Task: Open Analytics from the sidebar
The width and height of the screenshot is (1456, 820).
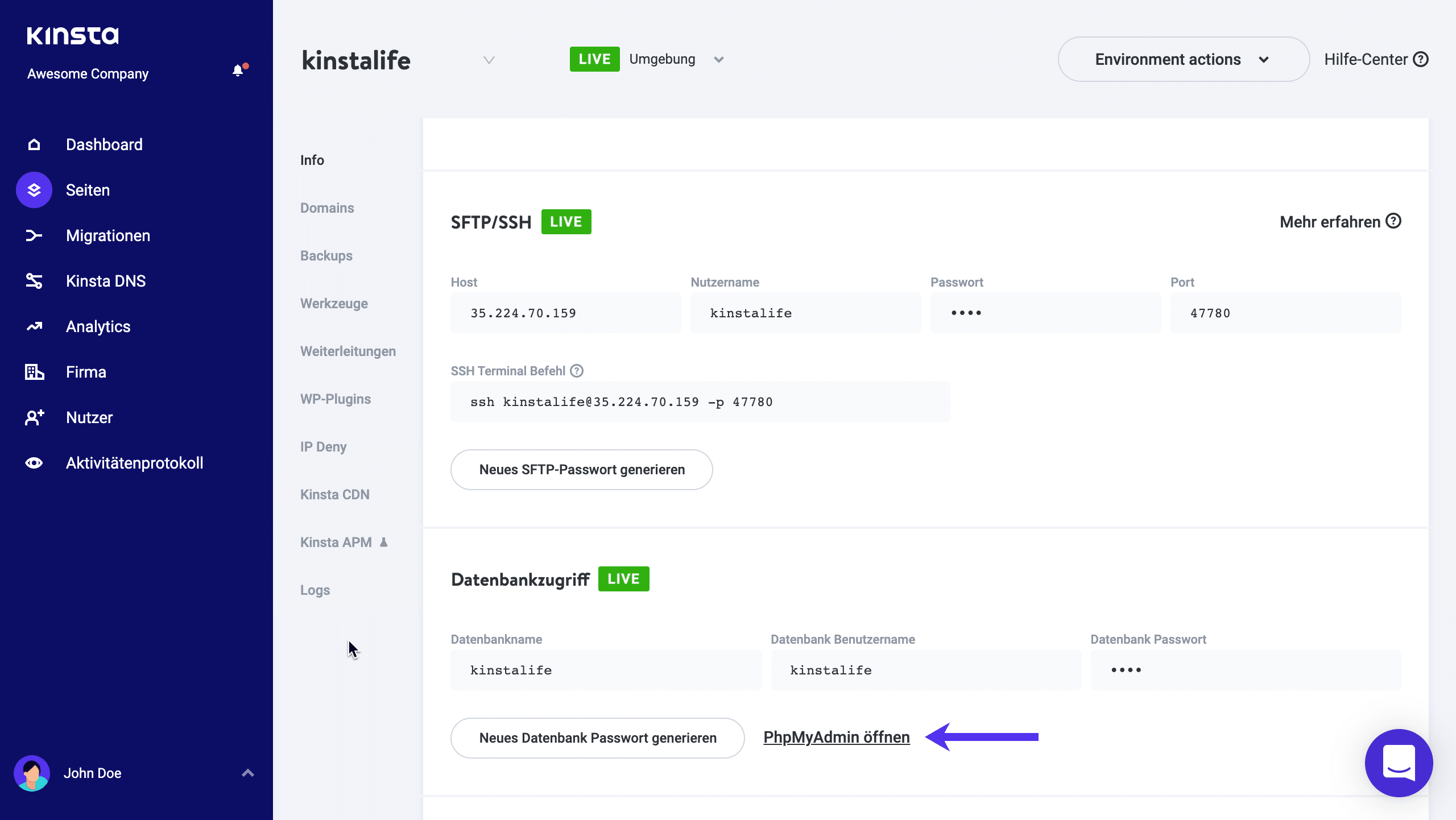Action: click(98, 326)
